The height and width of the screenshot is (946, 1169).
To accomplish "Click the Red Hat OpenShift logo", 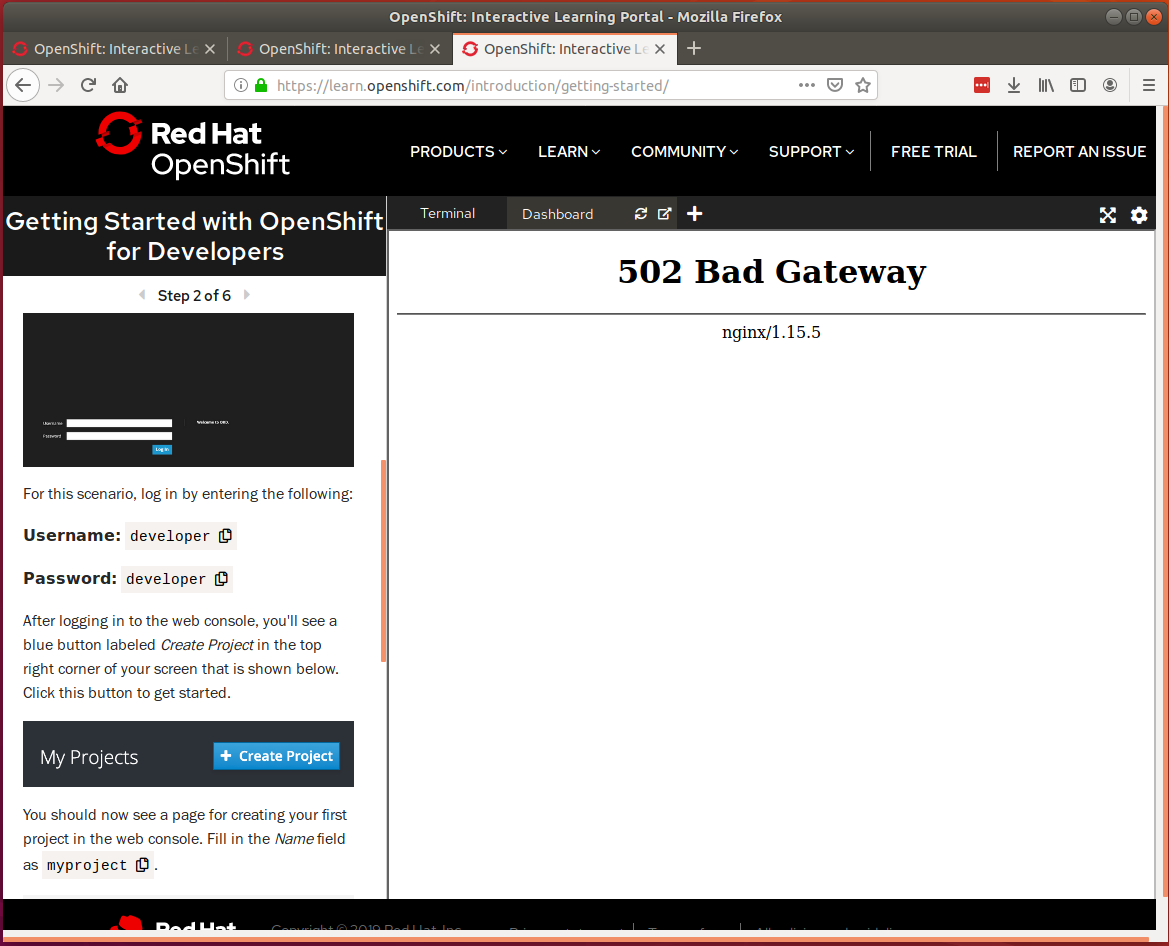I will coord(192,150).
